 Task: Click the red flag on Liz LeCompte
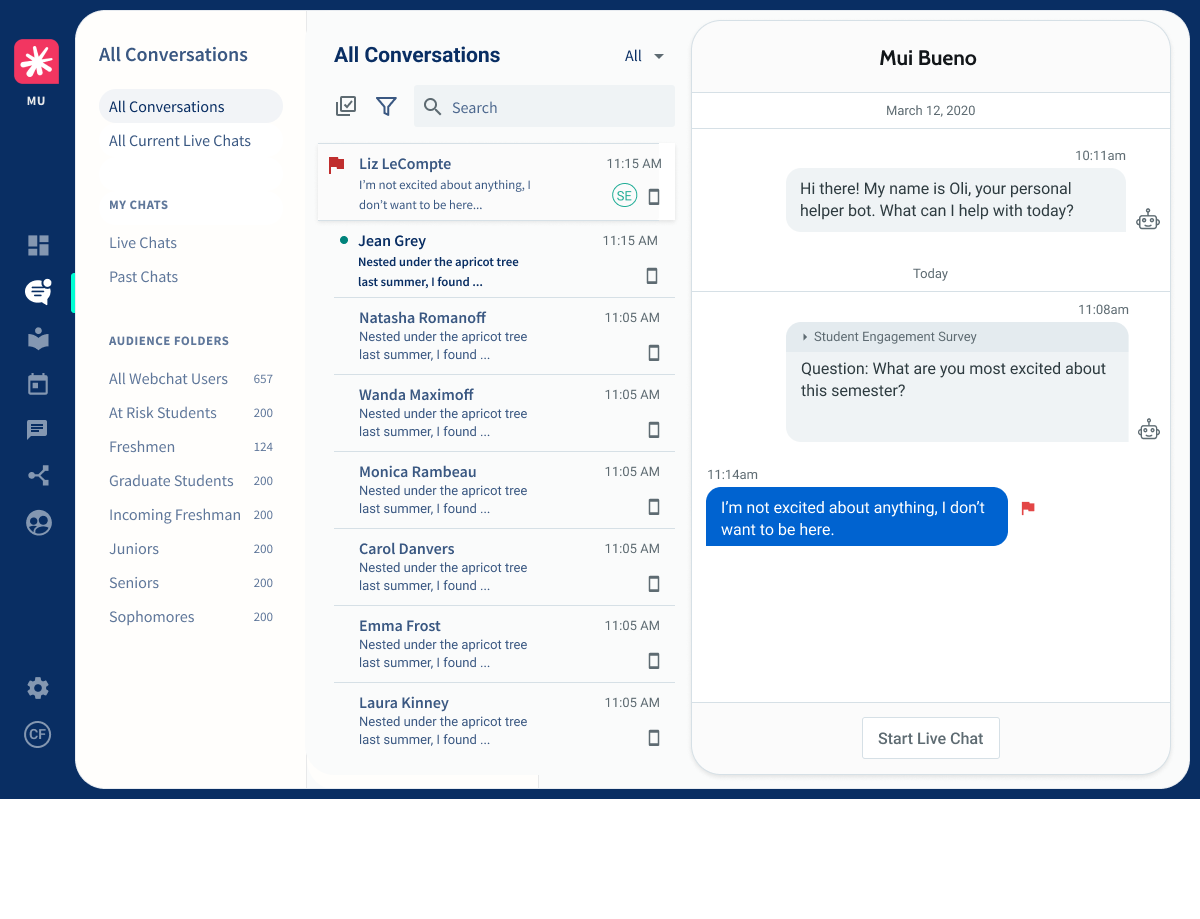337,165
